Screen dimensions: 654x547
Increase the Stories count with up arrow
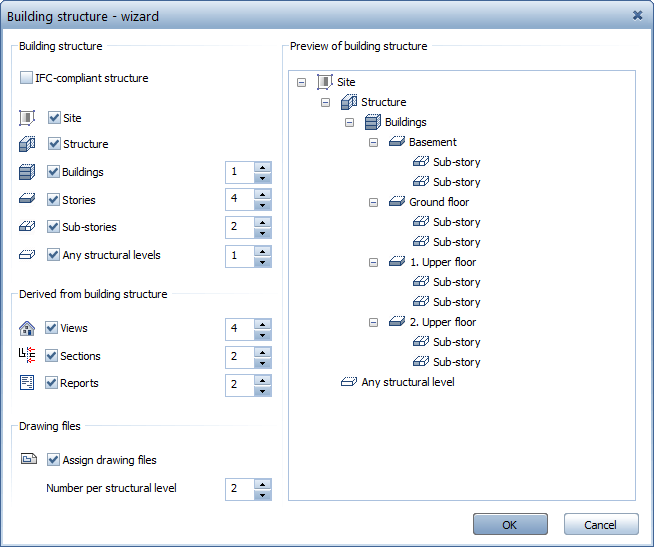pos(262,194)
